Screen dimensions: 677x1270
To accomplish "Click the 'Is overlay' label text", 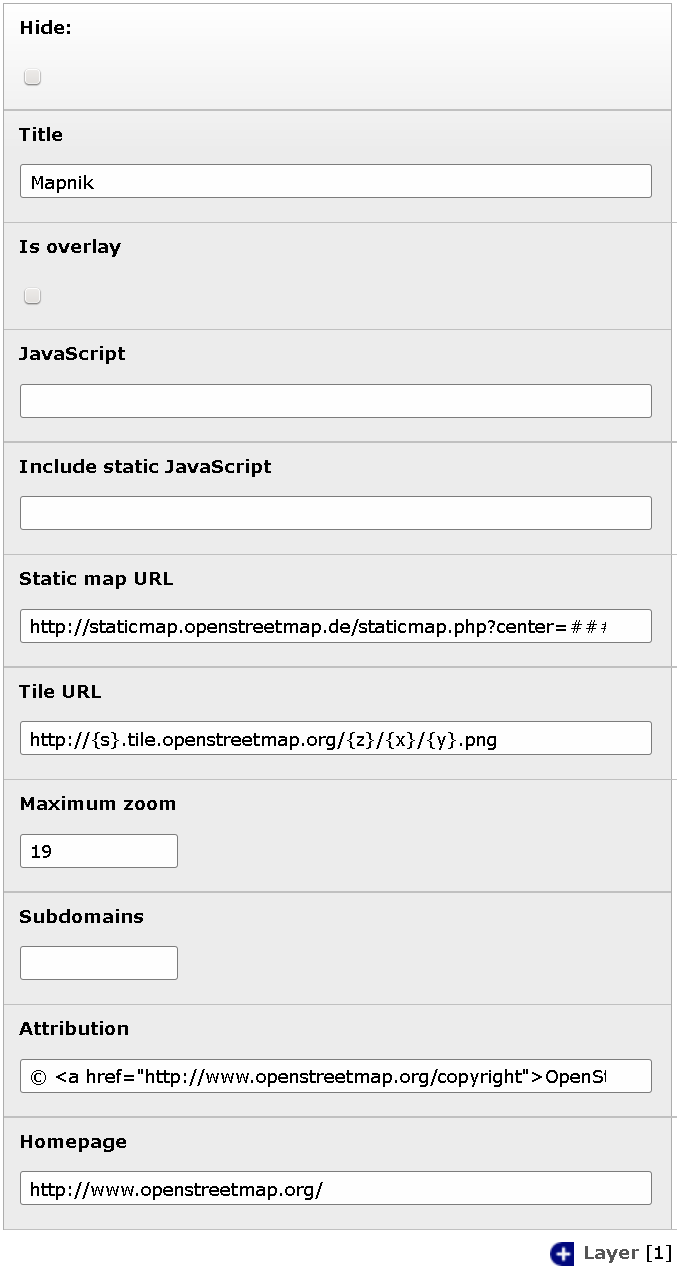I will click(70, 247).
